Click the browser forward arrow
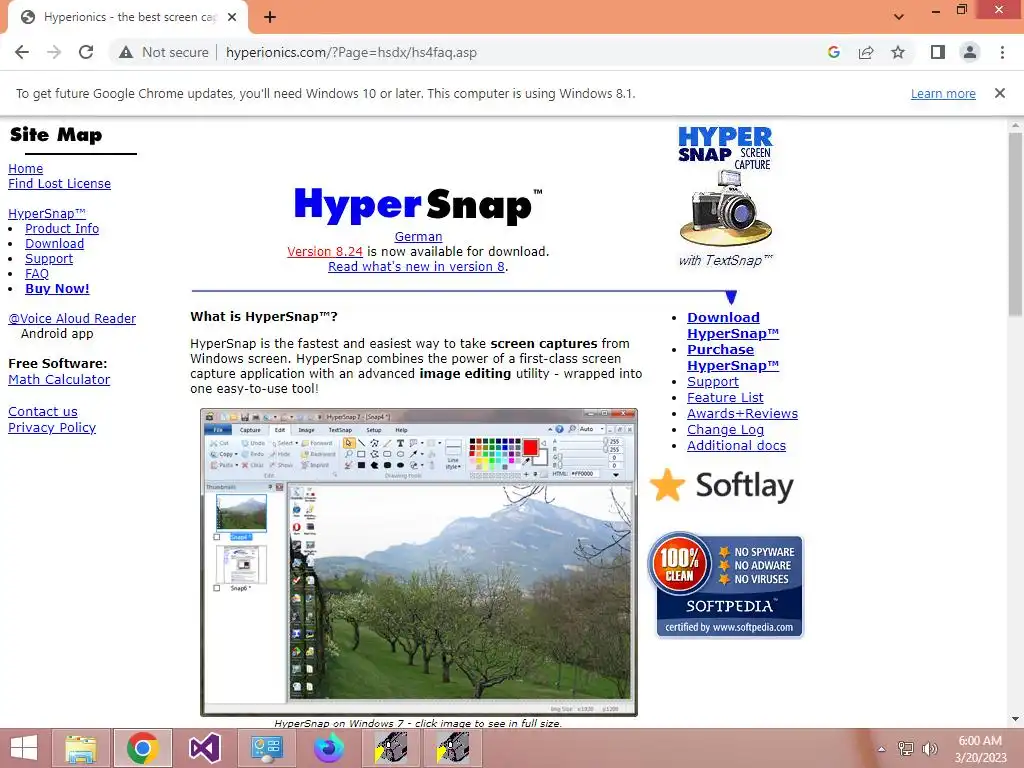 coord(54,52)
